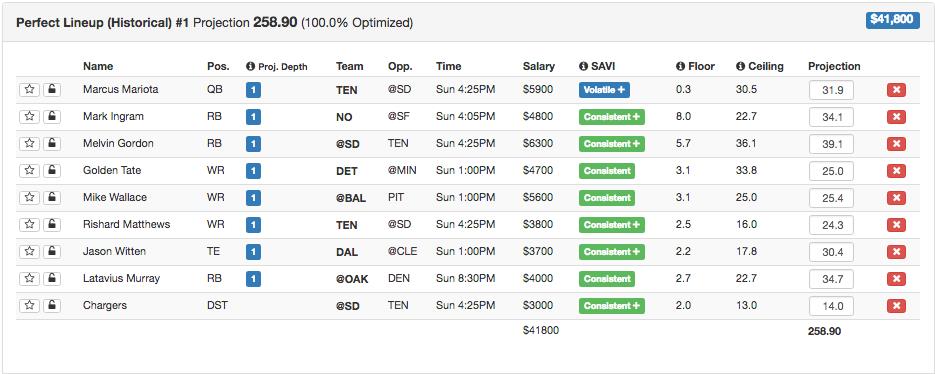
Task: Toggle lock icon for Mark Ingram
Action: [x=52, y=116]
